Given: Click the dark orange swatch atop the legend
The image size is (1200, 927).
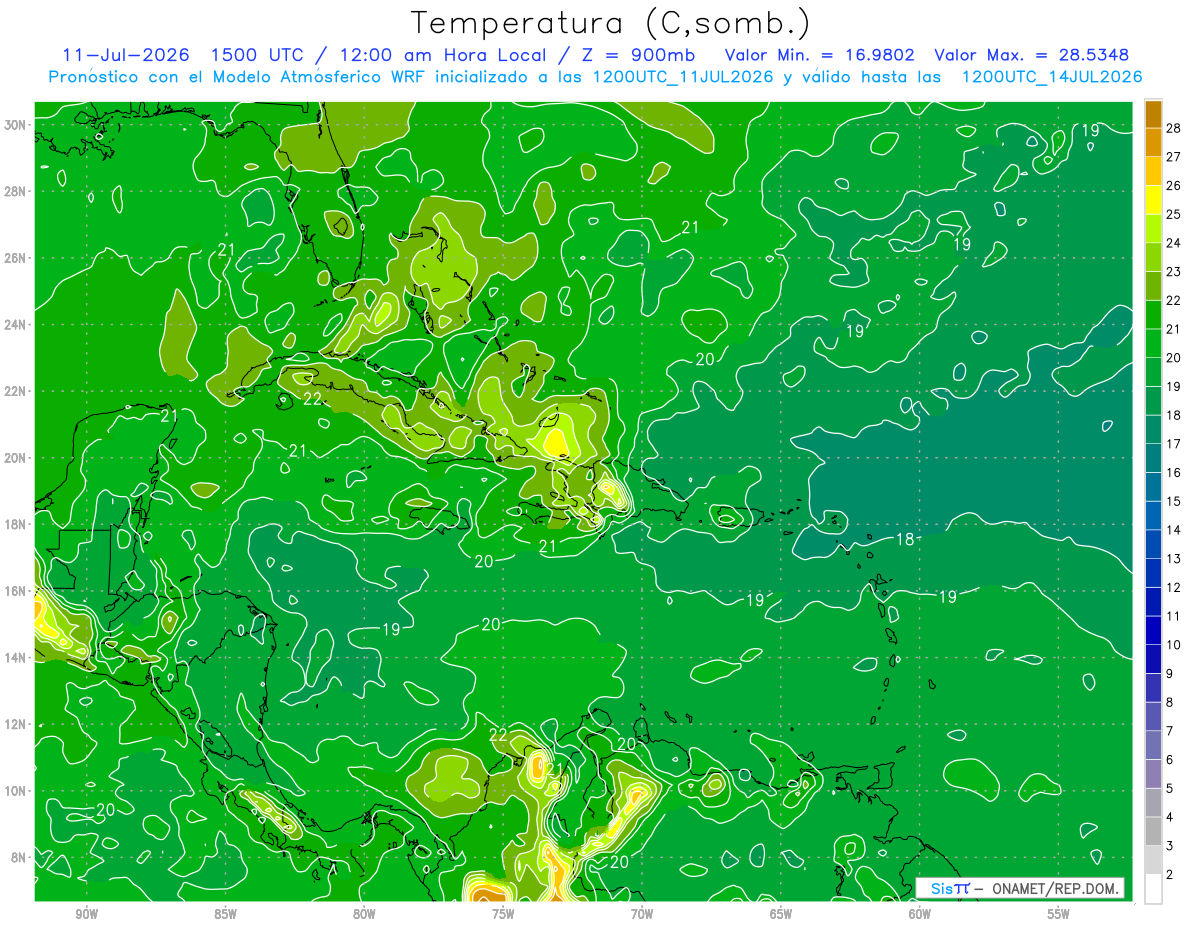Looking at the screenshot, I should click(x=1153, y=115).
